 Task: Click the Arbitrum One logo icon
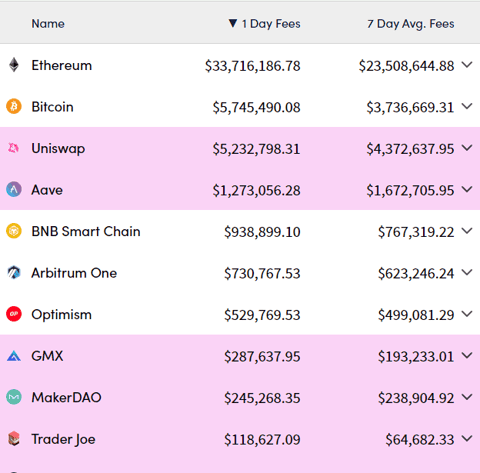14,272
